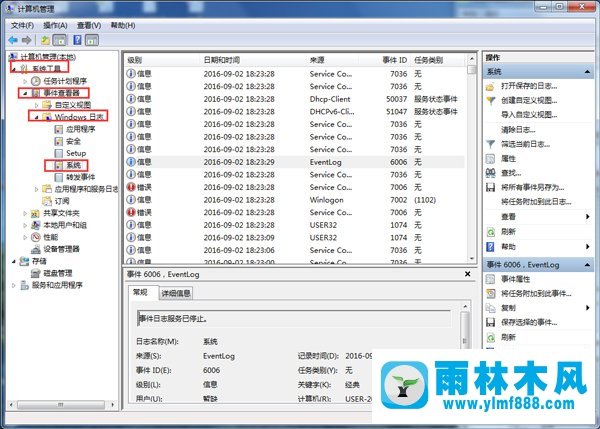Select the Setup log in the tree
The image size is (600, 429).
click(x=70, y=153)
